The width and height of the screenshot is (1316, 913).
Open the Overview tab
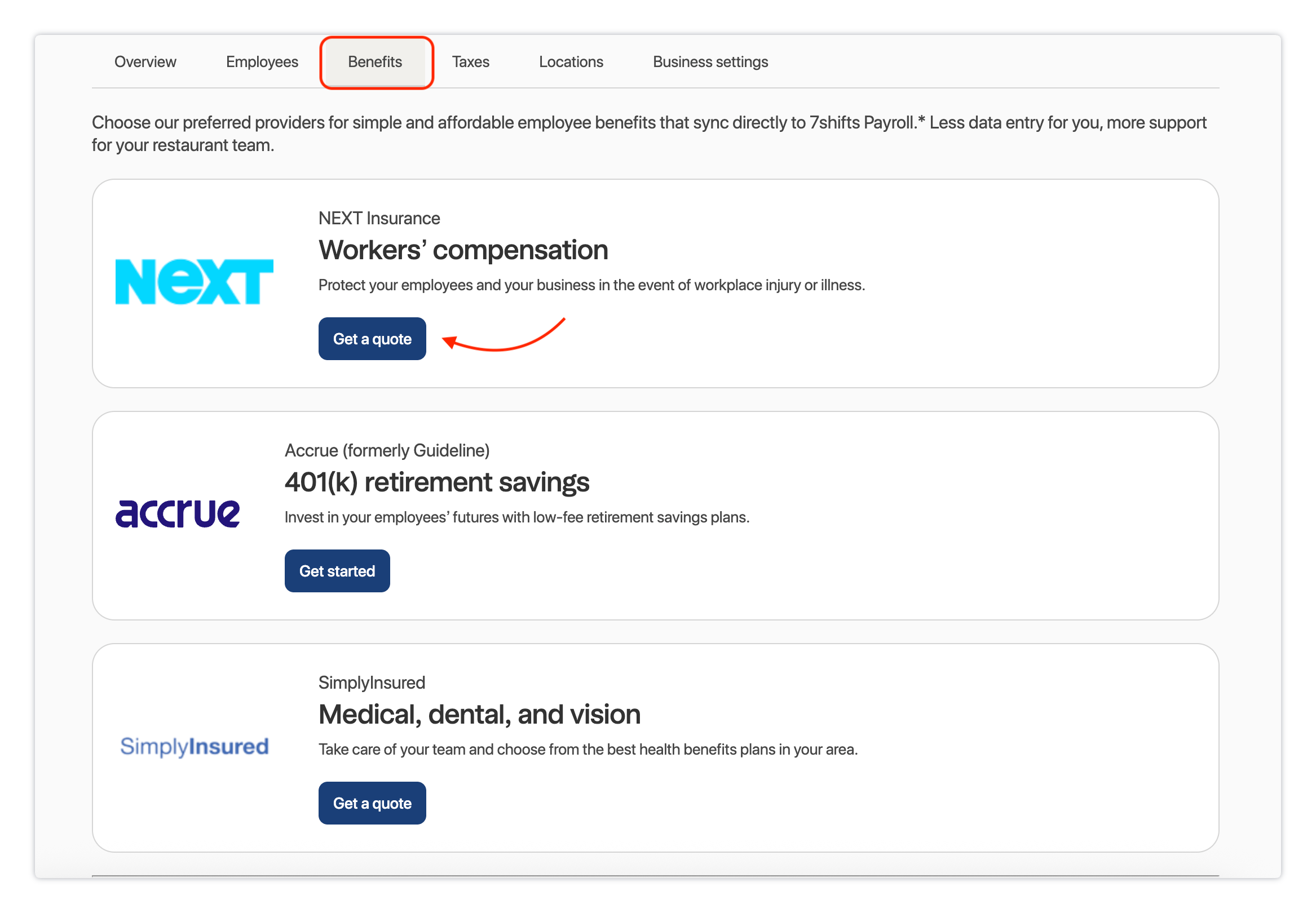click(145, 62)
